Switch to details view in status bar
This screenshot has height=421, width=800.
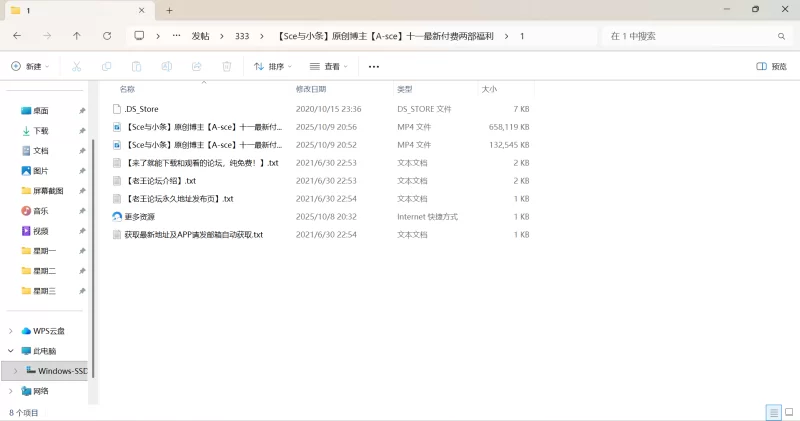point(773,412)
